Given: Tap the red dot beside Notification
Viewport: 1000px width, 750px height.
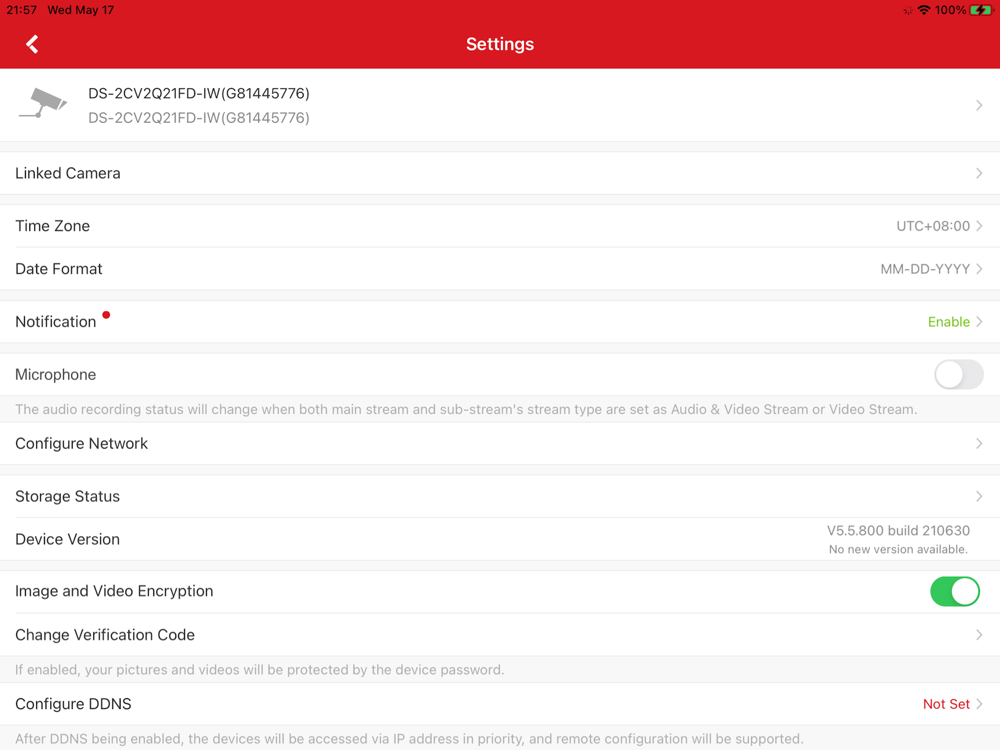Looking at the screenshot, I should pos(106,314).
